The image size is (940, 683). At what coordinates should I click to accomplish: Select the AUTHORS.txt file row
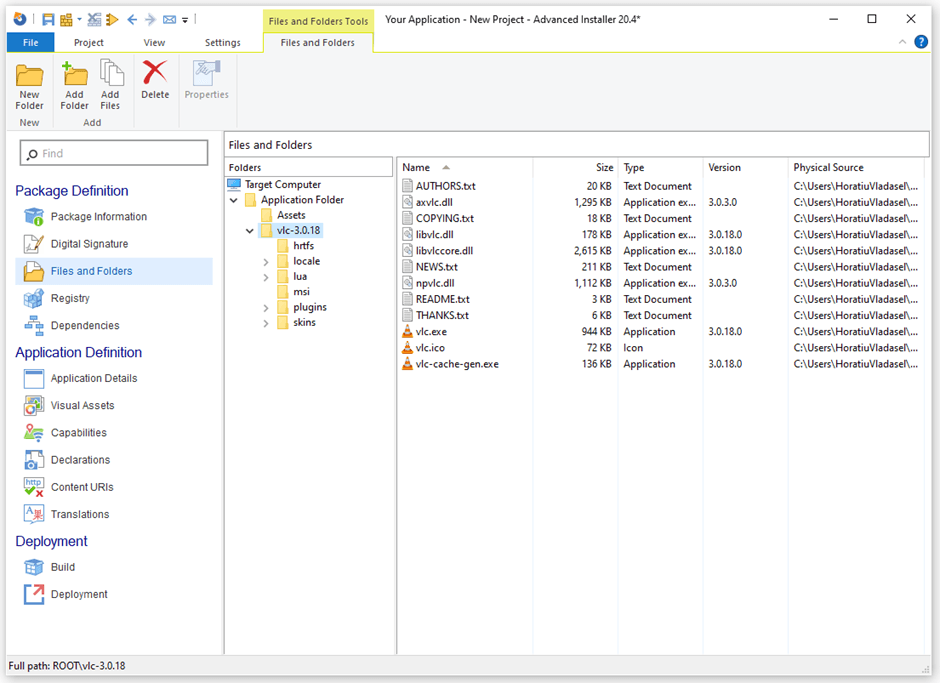tap(661, 186)
